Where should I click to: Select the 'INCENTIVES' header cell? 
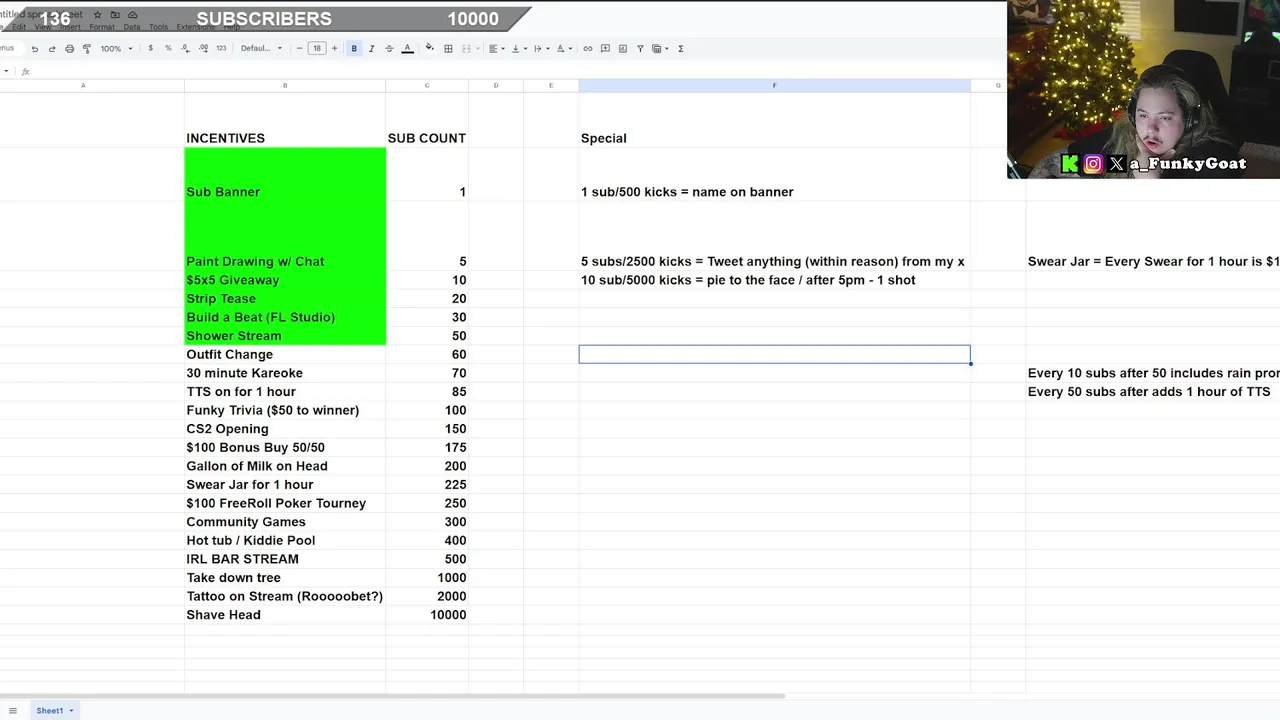coord(285,121)
